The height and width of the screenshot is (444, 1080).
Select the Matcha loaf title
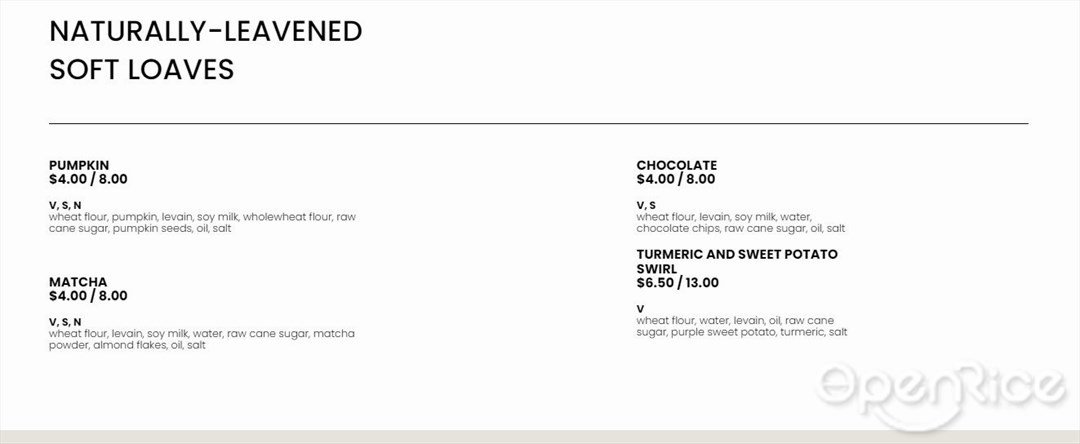click(78, 282)
